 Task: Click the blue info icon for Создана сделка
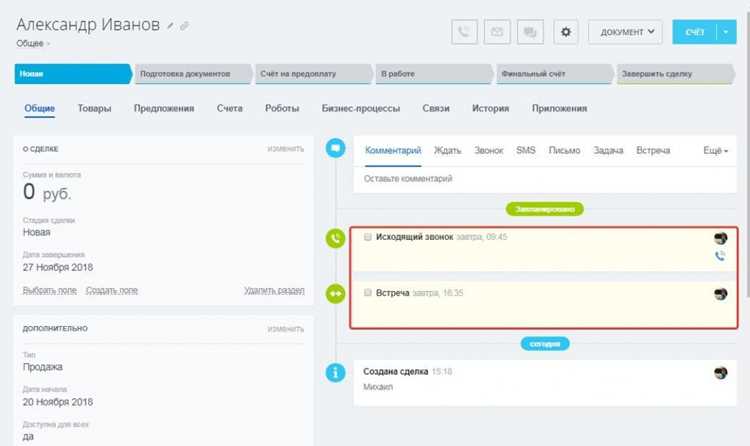(335, 372)
